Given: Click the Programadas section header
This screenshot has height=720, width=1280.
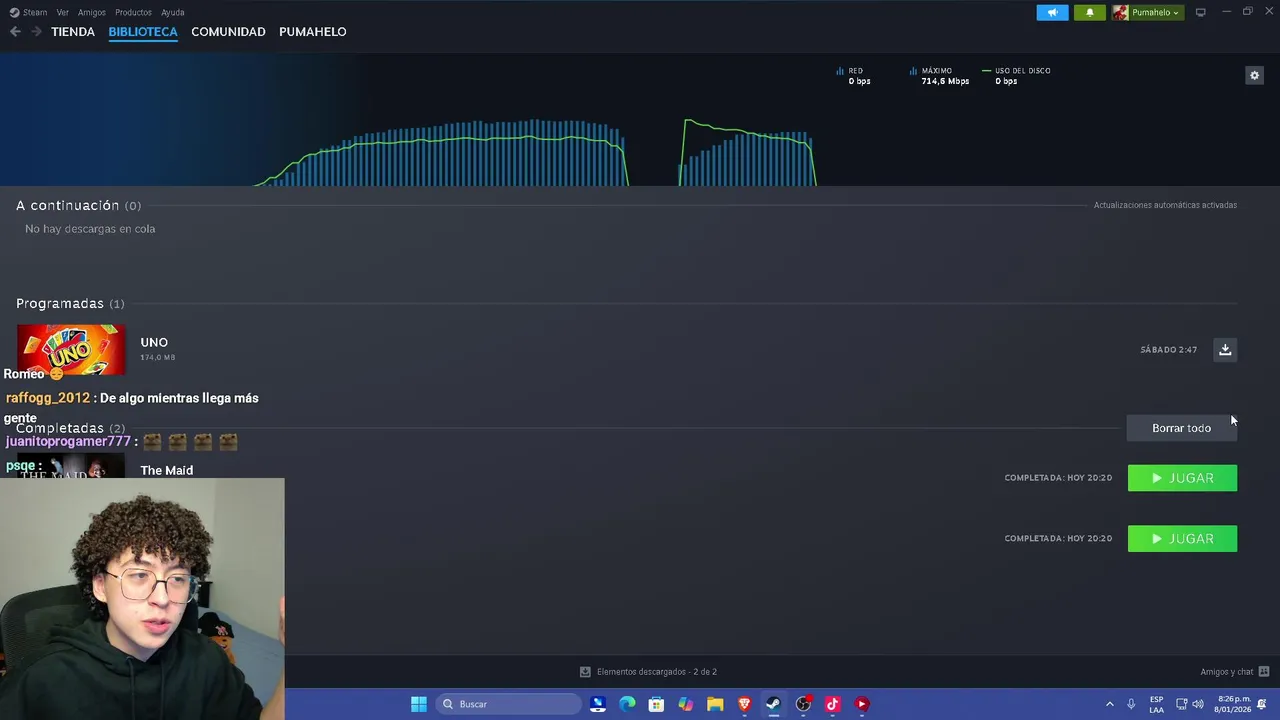Looking at the screenshot, I should [x=70, y=303].
